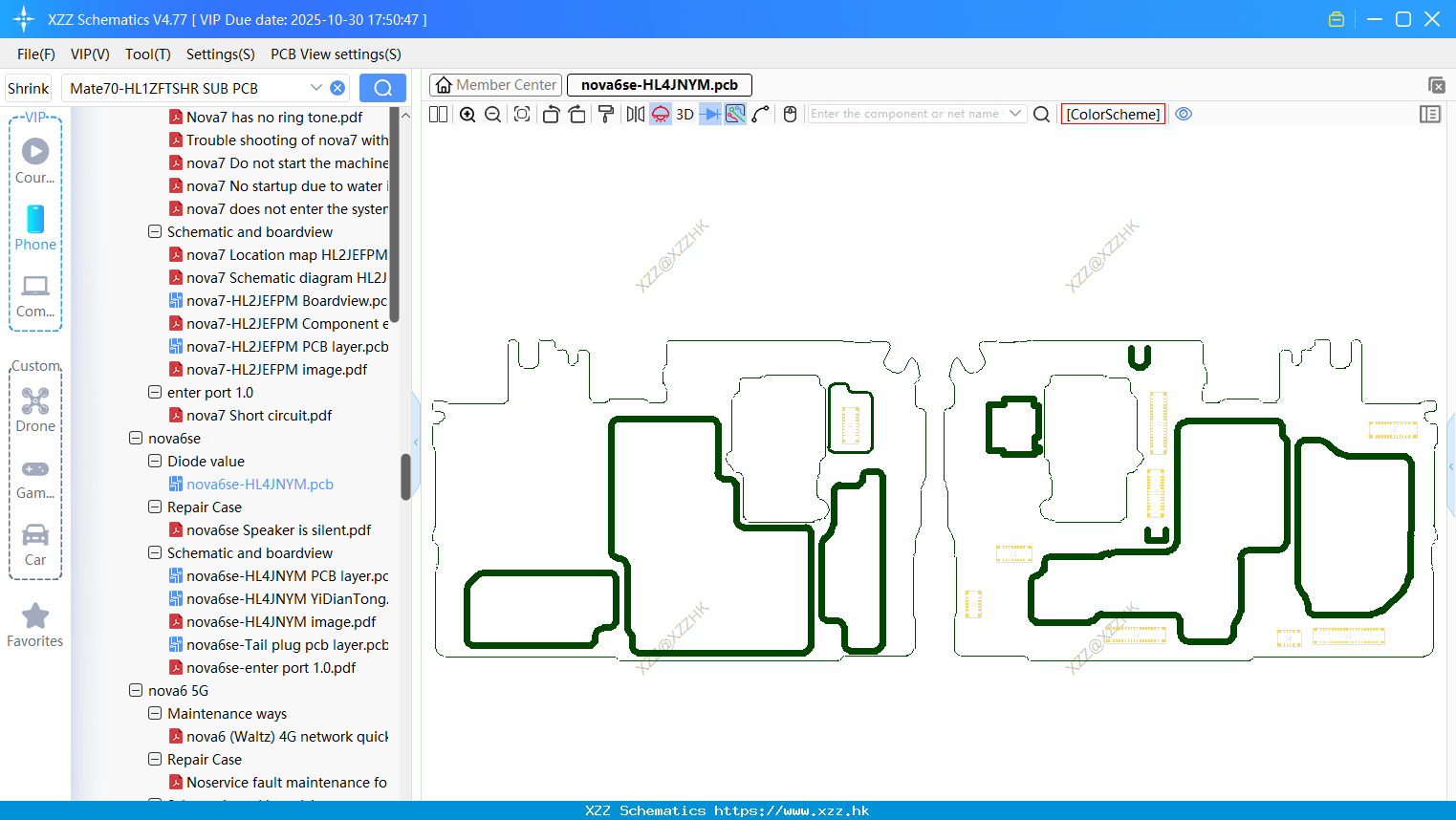Select the Drone category
Image resolution: width=1456 pixels, height=820 pixels.
(x=35, y=410)
